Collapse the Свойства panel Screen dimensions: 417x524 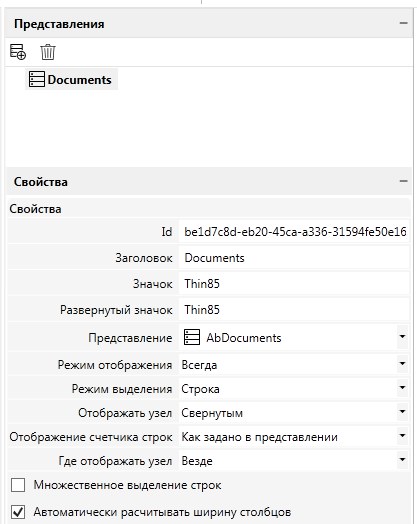[x=403, y=181]
